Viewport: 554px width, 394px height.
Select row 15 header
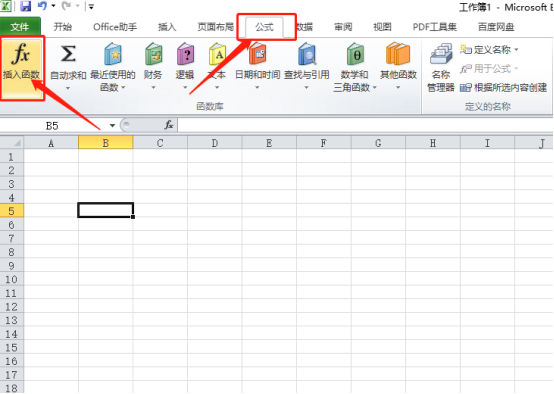point(12,347)
